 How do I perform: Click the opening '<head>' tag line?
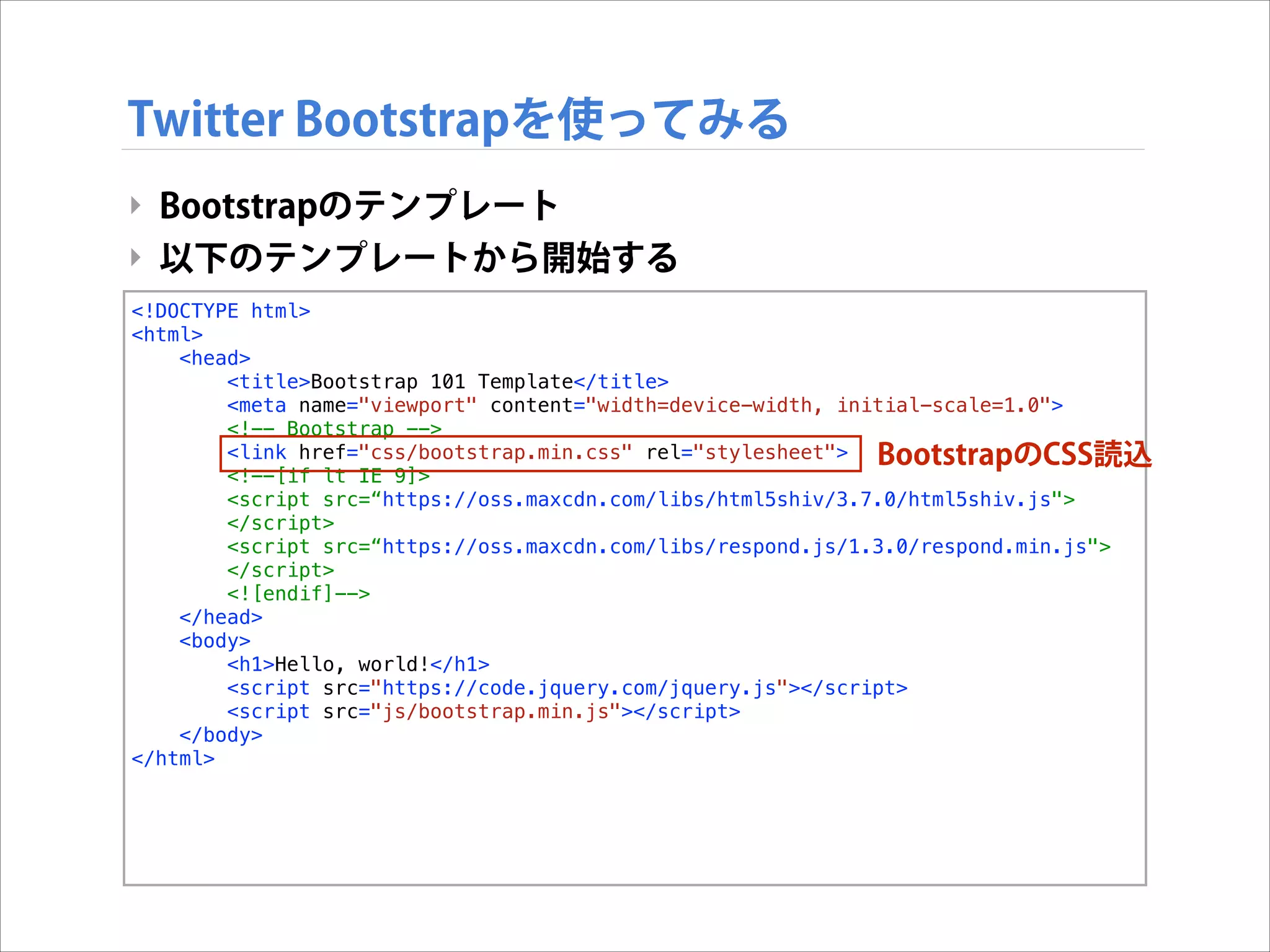[x=215, y=358]
